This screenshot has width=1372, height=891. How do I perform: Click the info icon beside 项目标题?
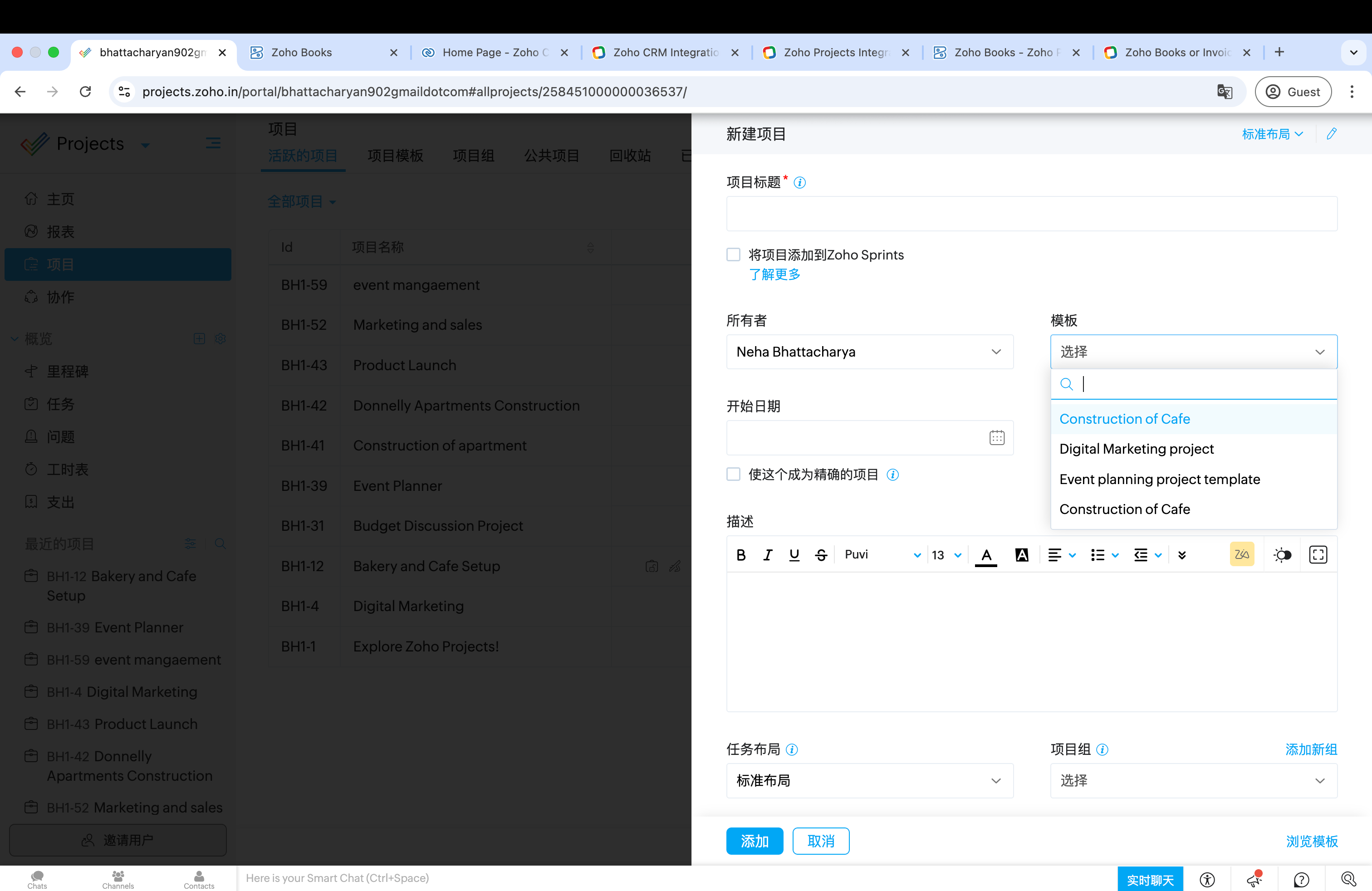pyautogui.click(x=799, y=183)
